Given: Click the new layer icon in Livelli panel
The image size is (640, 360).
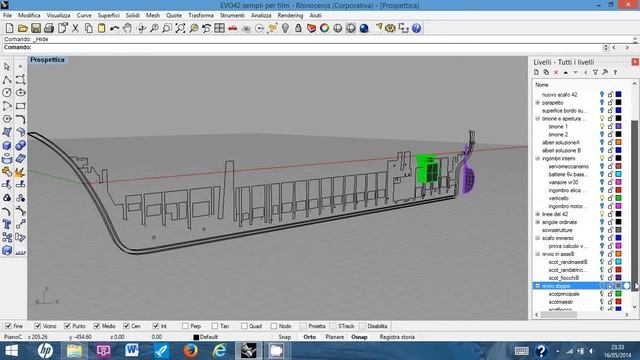Looking at the screenshot, I should [536, 72].
